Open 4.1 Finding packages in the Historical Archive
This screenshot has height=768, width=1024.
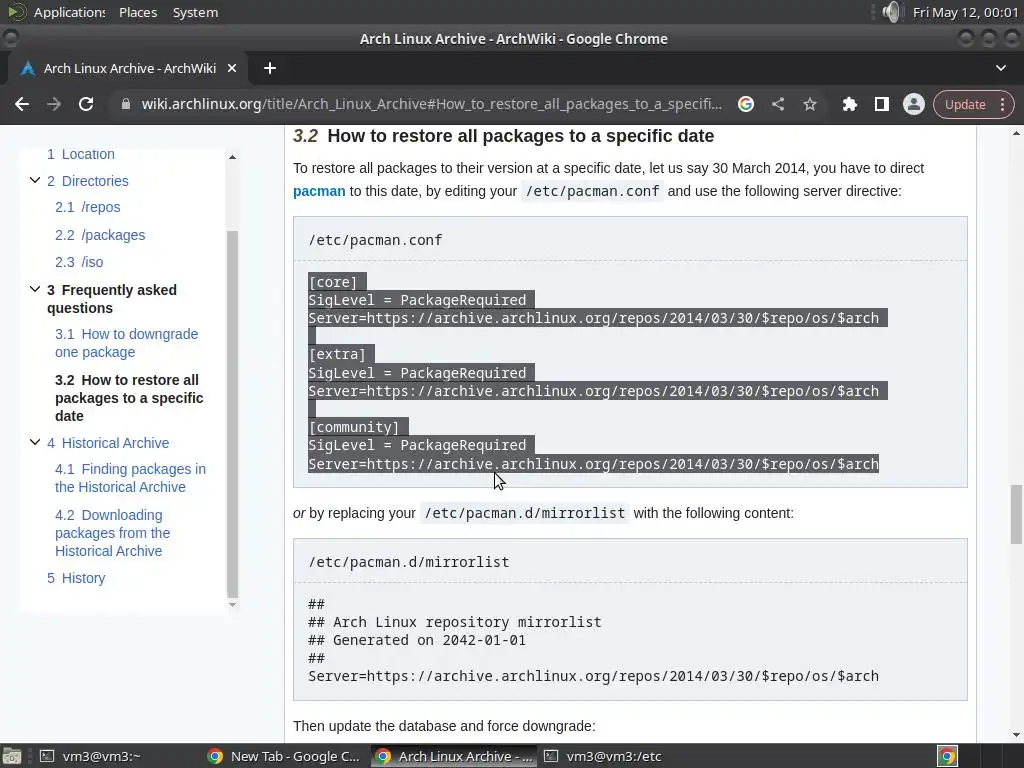coord(130,478)
